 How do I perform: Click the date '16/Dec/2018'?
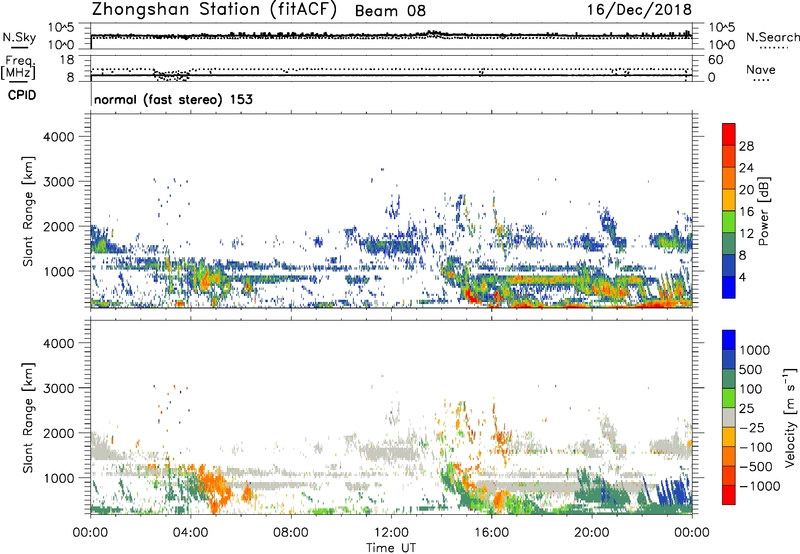639,9
